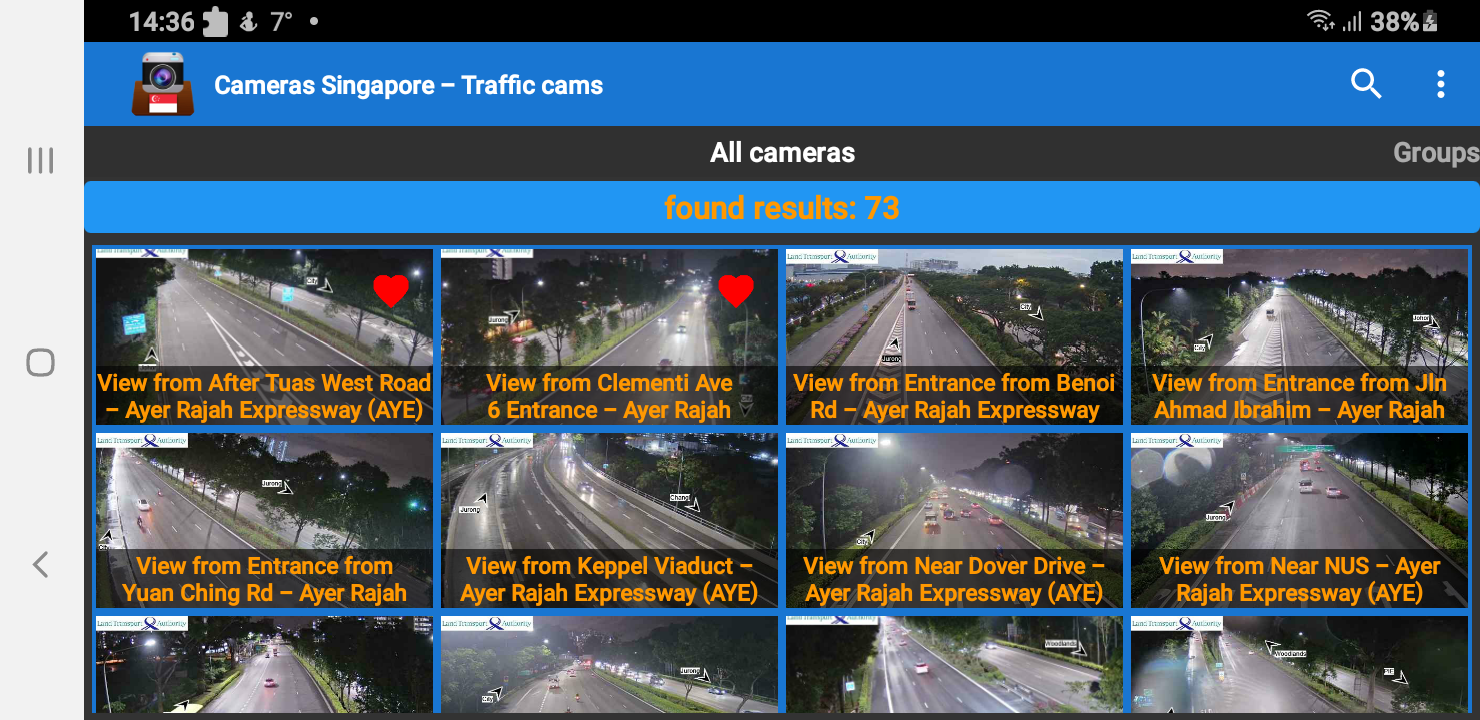This screenshot has height=720, width=1480.
Task: Open the Entrance from Jln Ahmad Ibrahim camera
Action: click(x=1299, y=337)
